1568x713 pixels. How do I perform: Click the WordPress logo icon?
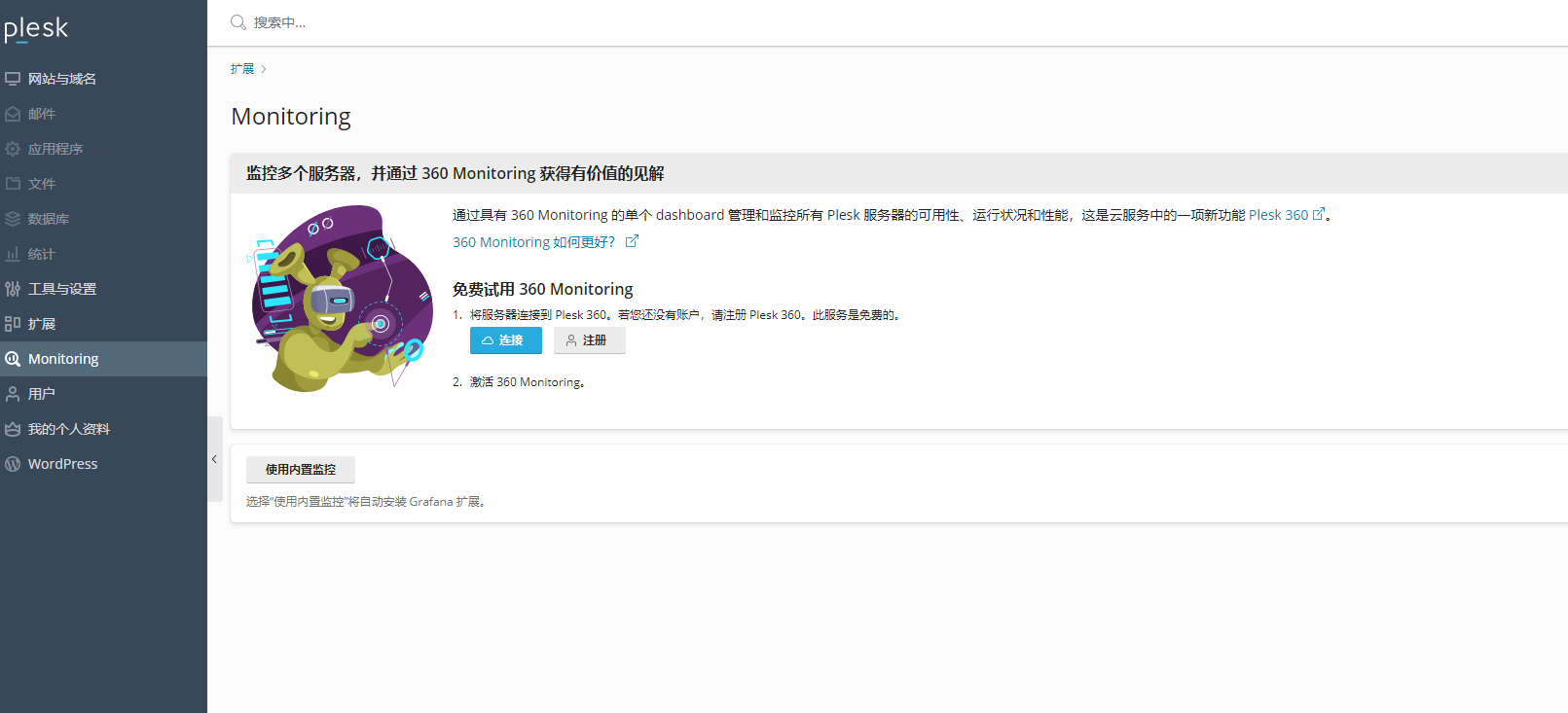[x=13, y=464]
